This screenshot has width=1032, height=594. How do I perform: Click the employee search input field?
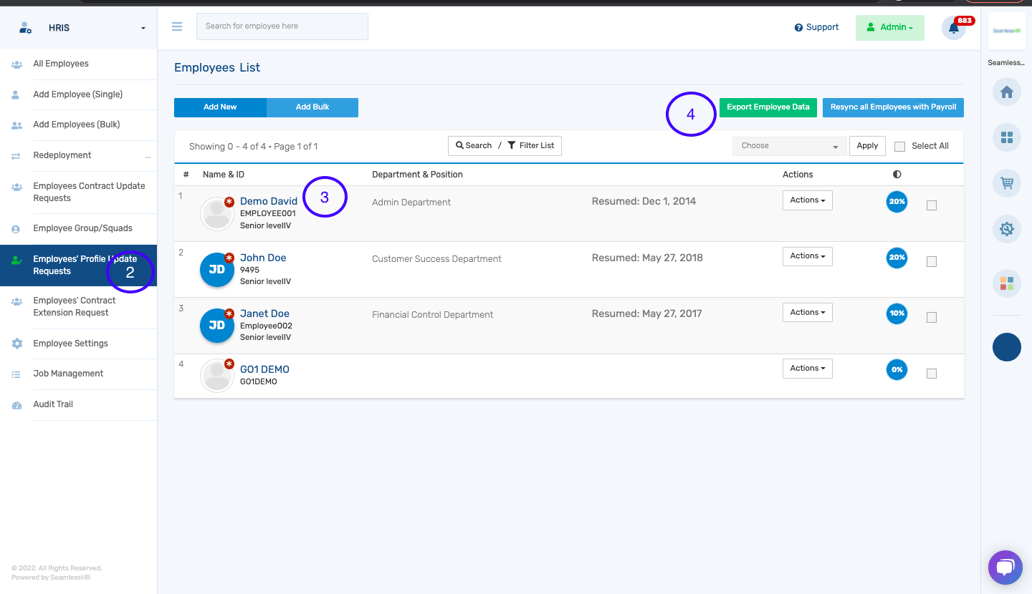[x=282, y=26]
